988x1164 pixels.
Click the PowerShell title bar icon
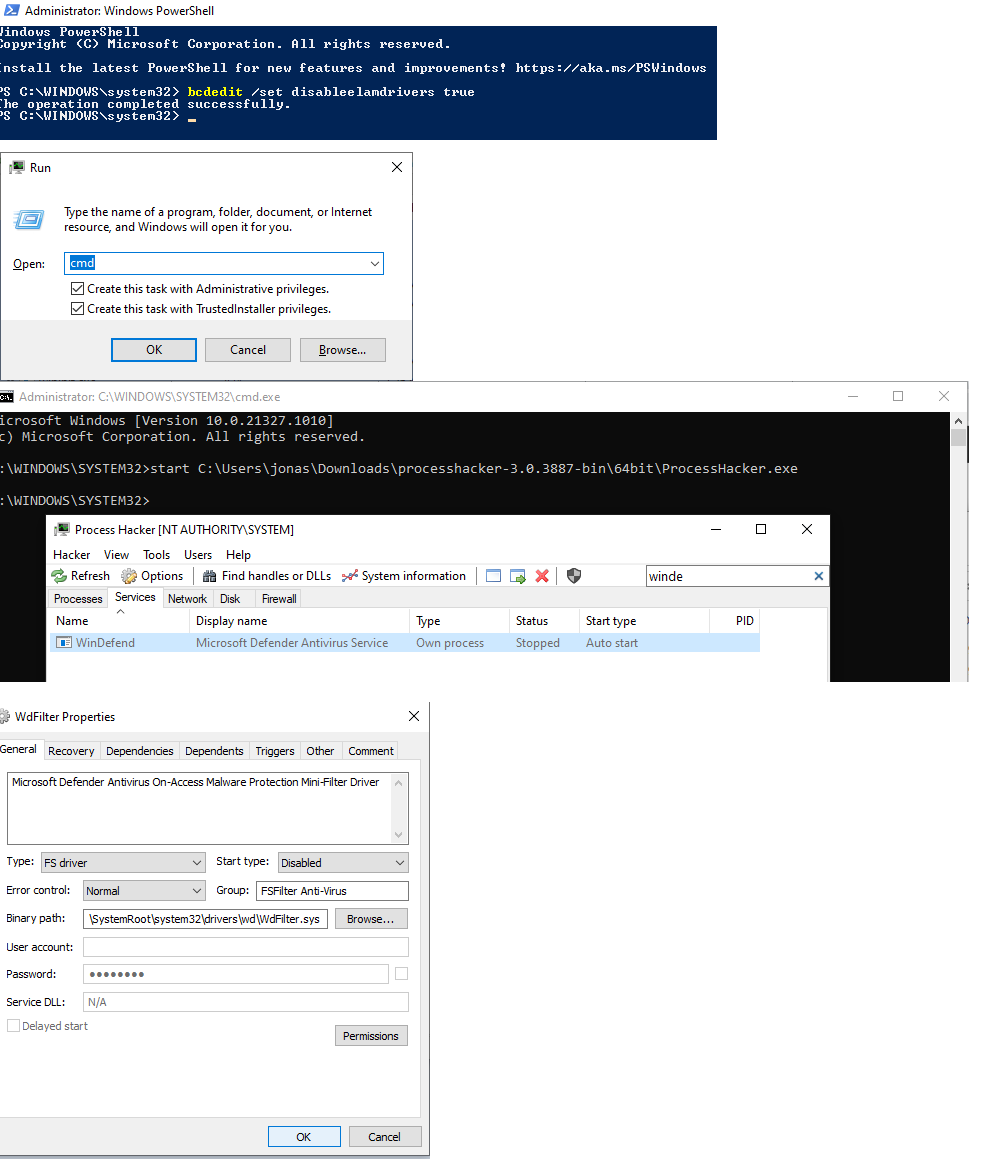[11, 10]
